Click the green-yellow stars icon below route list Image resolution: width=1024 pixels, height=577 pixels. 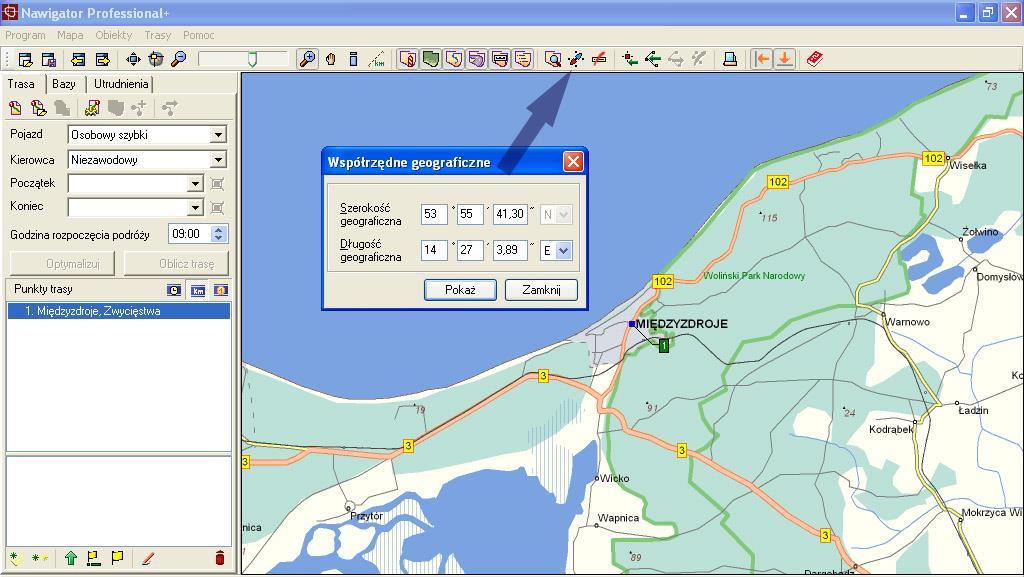(x=39, y=558)
